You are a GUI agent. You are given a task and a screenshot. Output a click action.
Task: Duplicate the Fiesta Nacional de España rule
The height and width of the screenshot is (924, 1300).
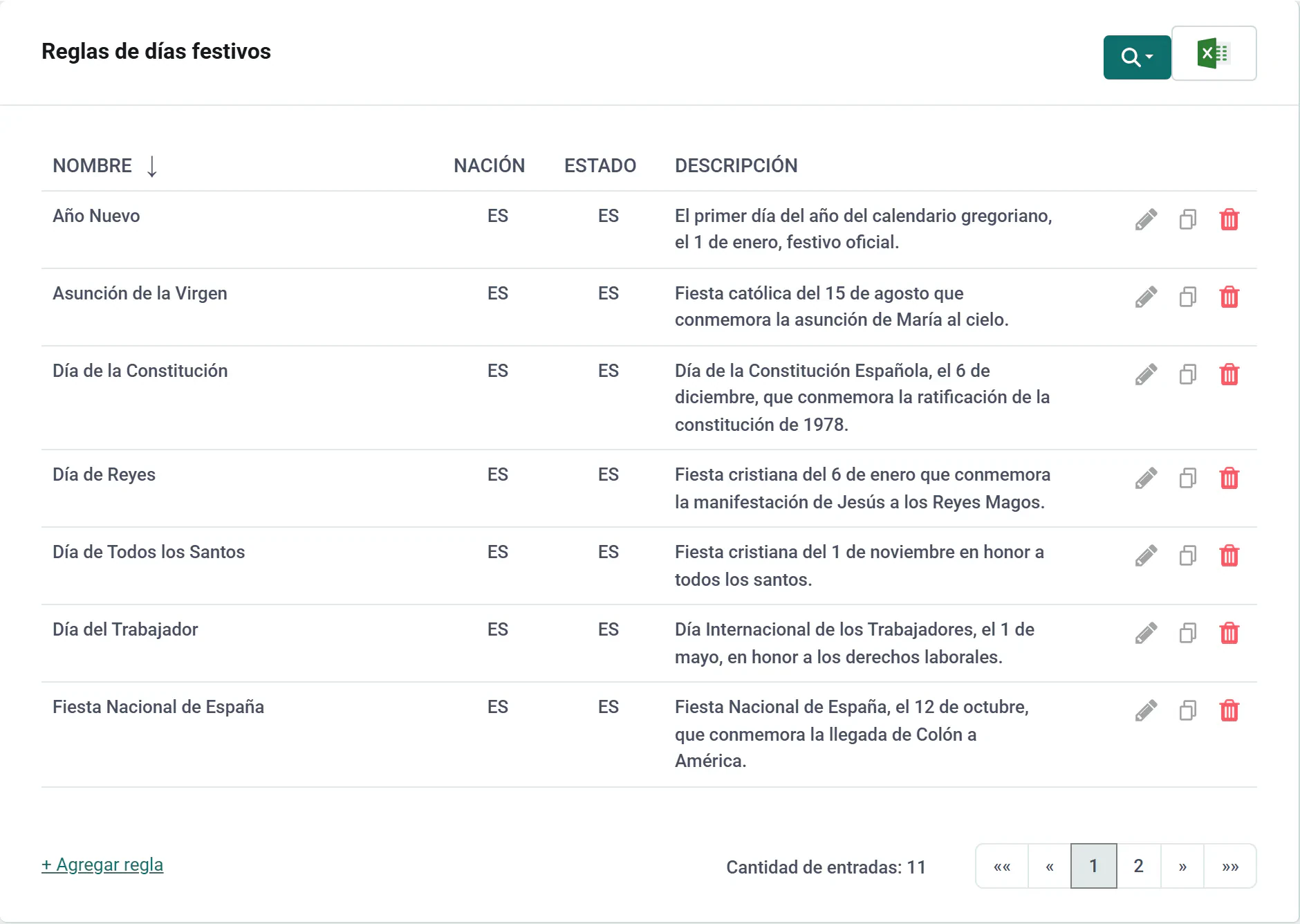click(1188, 711)
